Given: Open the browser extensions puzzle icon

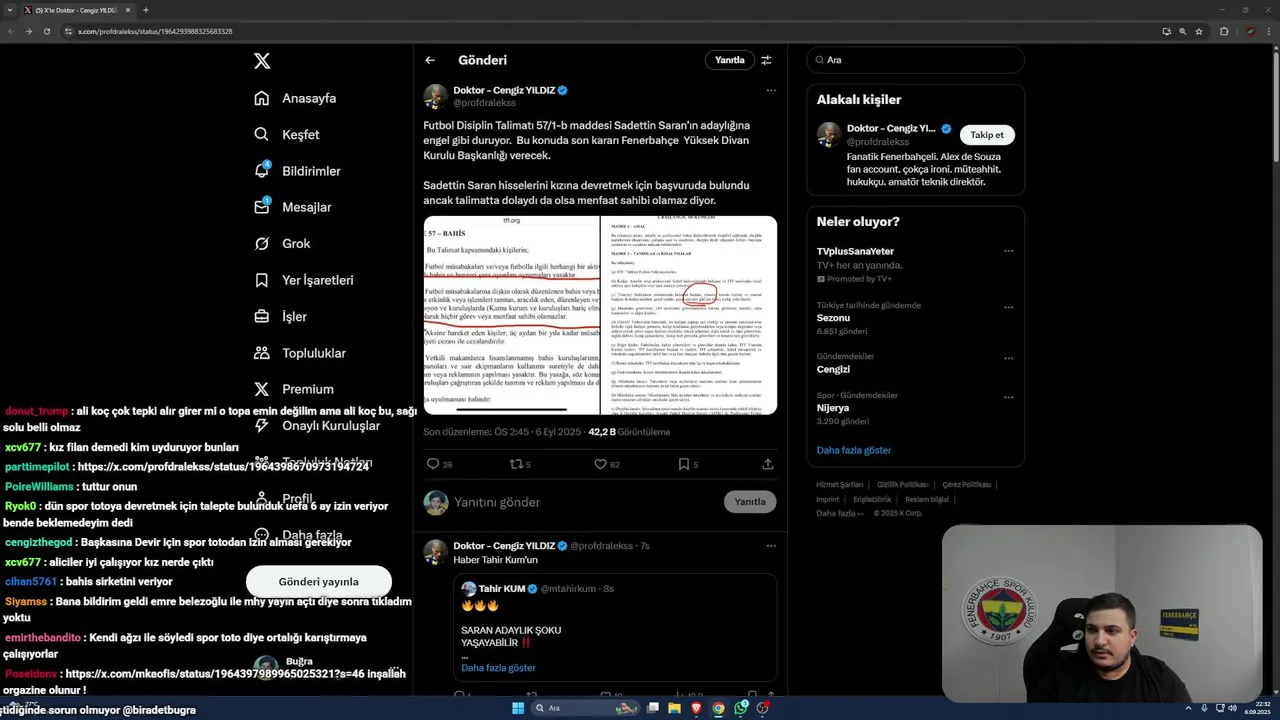Looking at the screenshot, I should [1224, 31].
